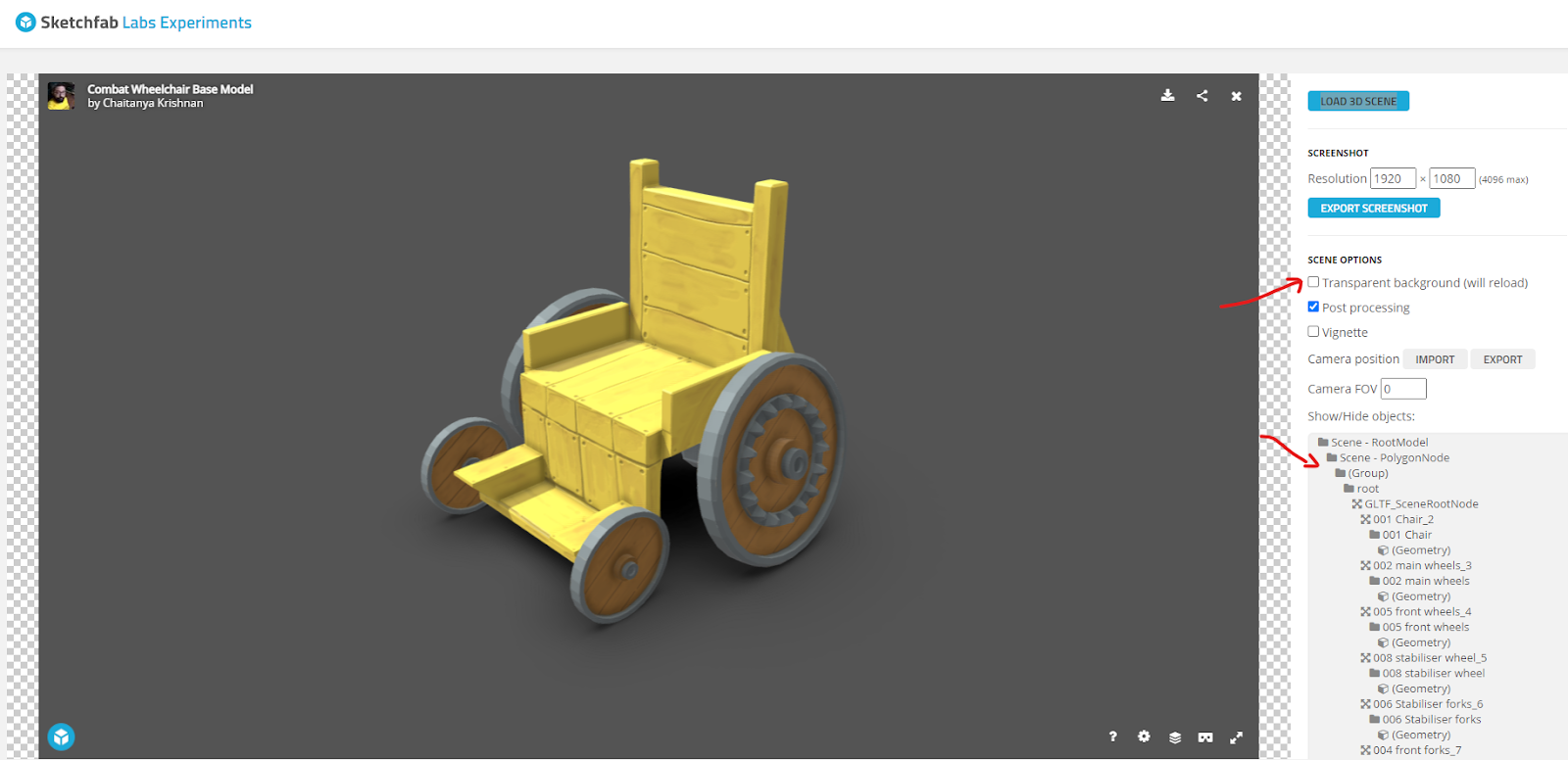This screenshot has width=1568, height=760.
Task: Select 008 stabiliser wheel folder node
Action: coord(1427,673)
